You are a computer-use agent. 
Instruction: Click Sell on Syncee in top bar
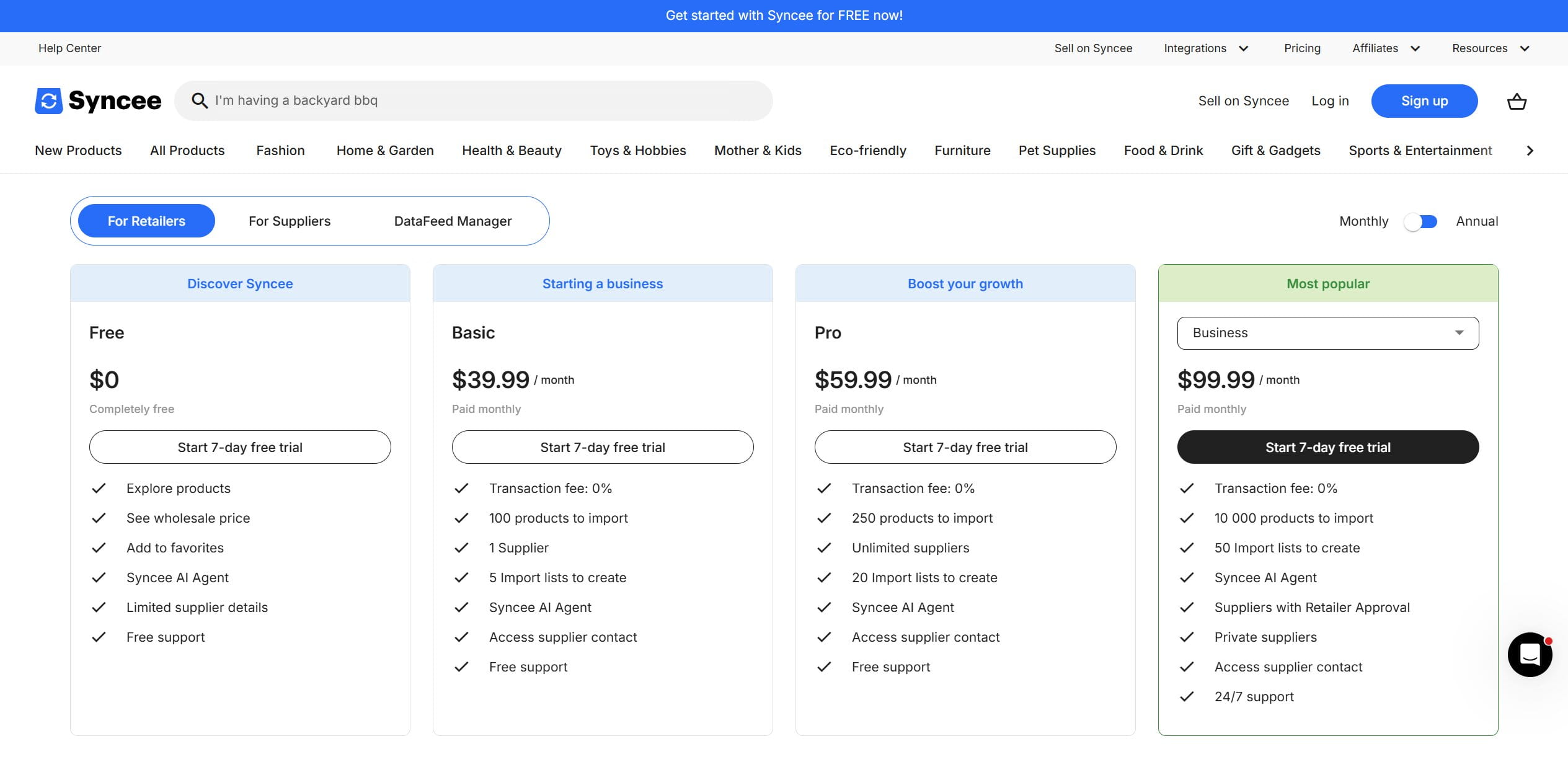pyautogui.click(x=1093, y=48)
